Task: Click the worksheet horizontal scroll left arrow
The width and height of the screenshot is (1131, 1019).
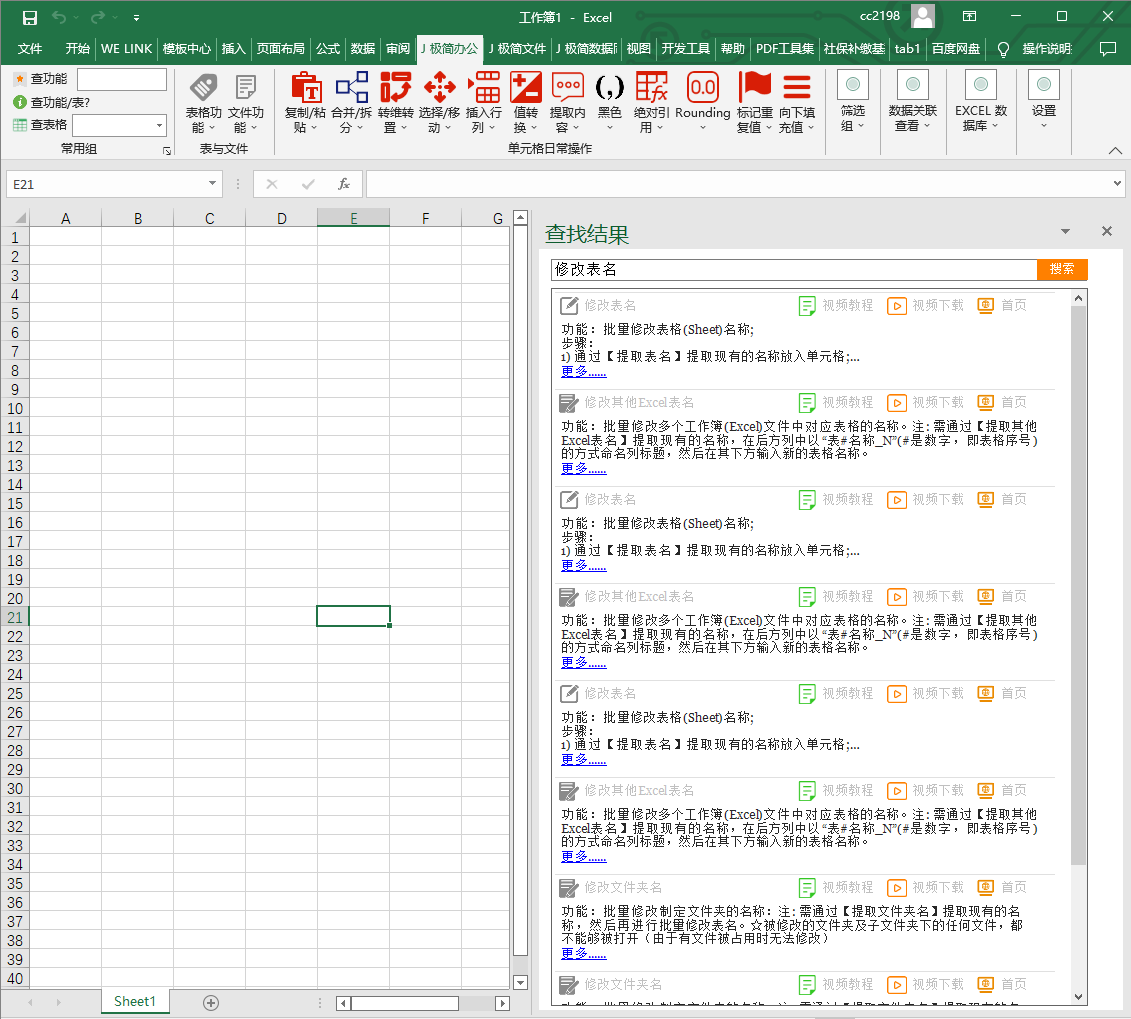Action: pyautogui.click(x=343, y=1003)
